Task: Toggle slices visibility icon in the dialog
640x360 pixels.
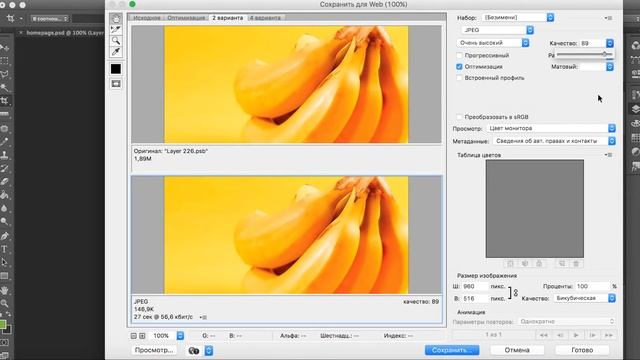Action: 116,84
